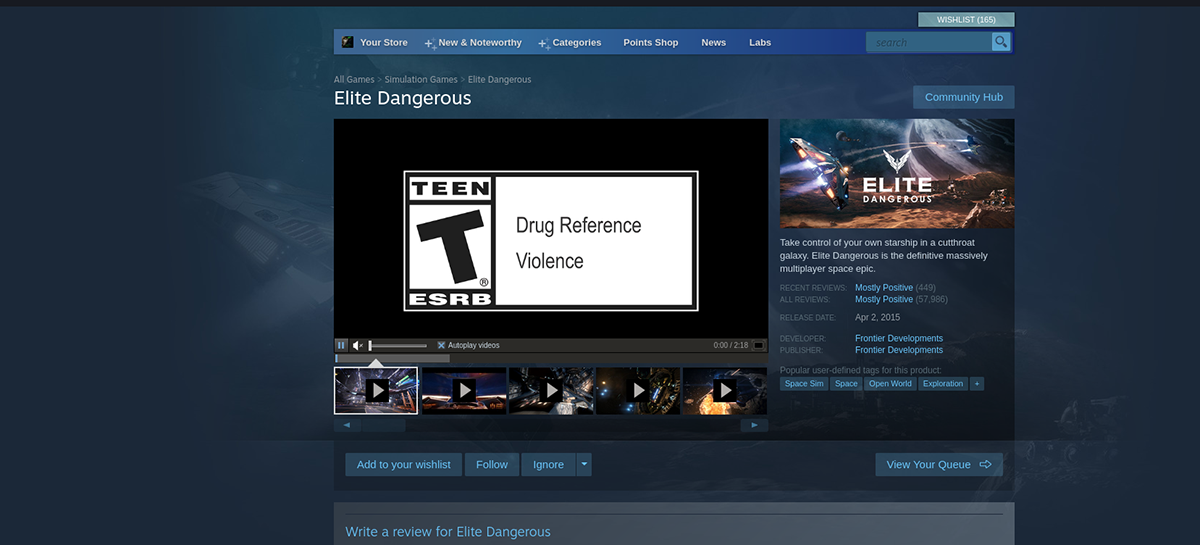Go to All Games breadcrumb

(354, 79)
